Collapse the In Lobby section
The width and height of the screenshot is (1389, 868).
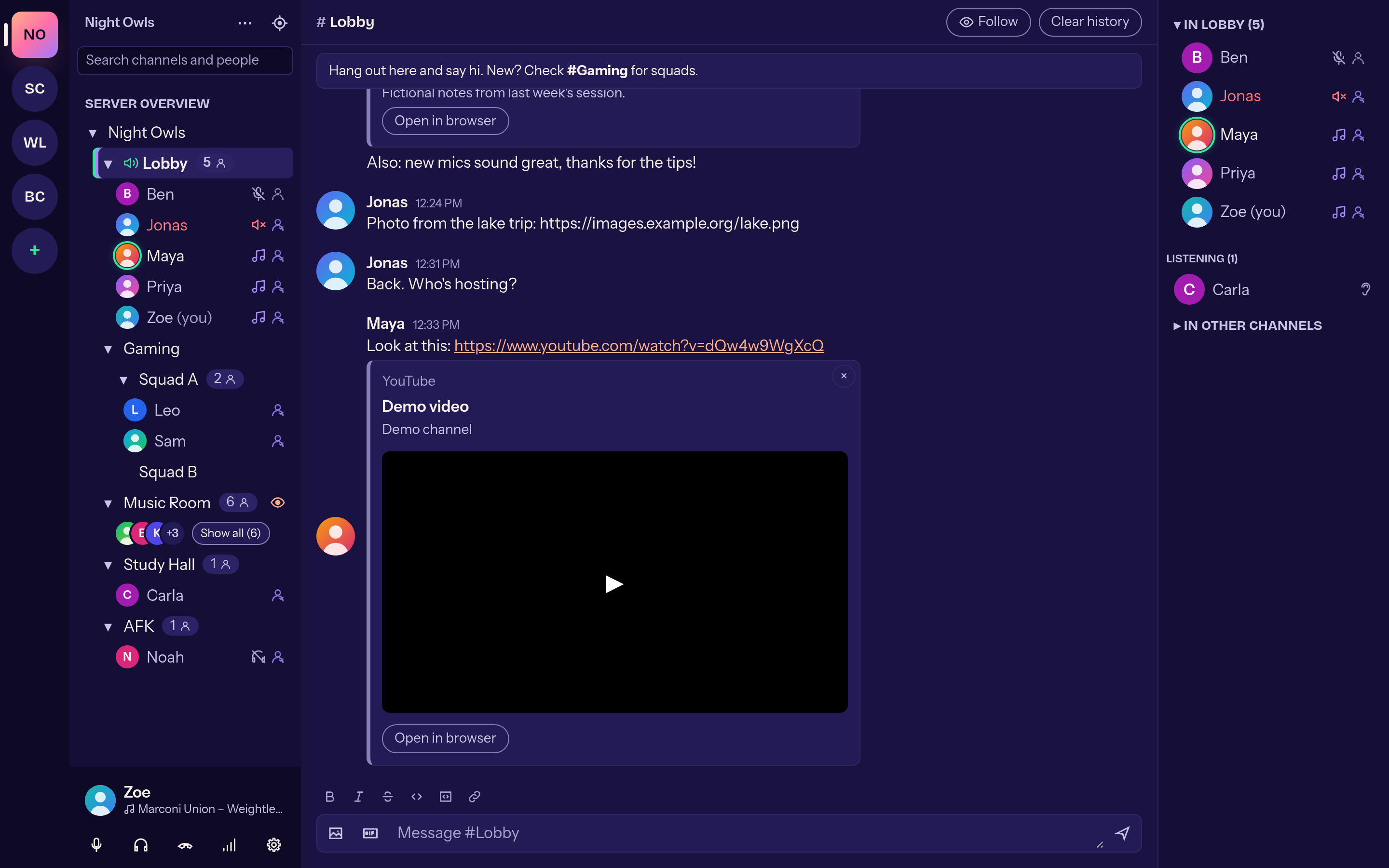[1219, 25]
